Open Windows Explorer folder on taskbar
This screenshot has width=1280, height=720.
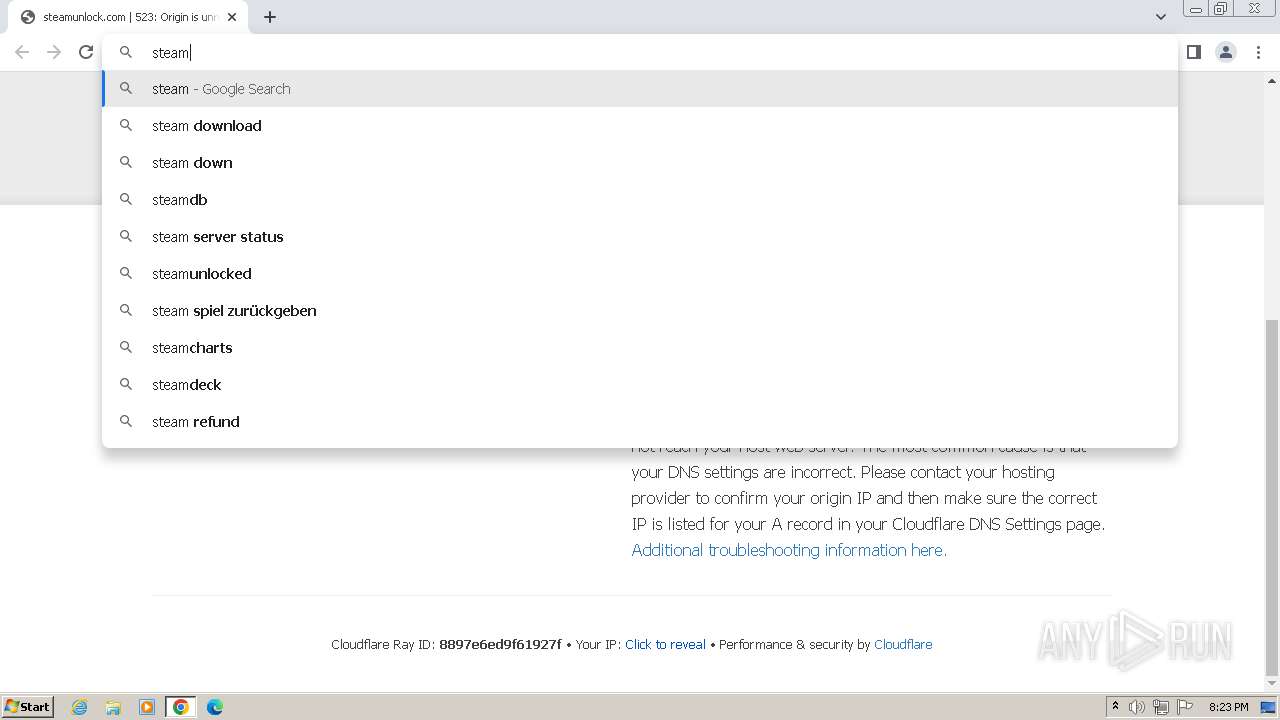[113, 707]
